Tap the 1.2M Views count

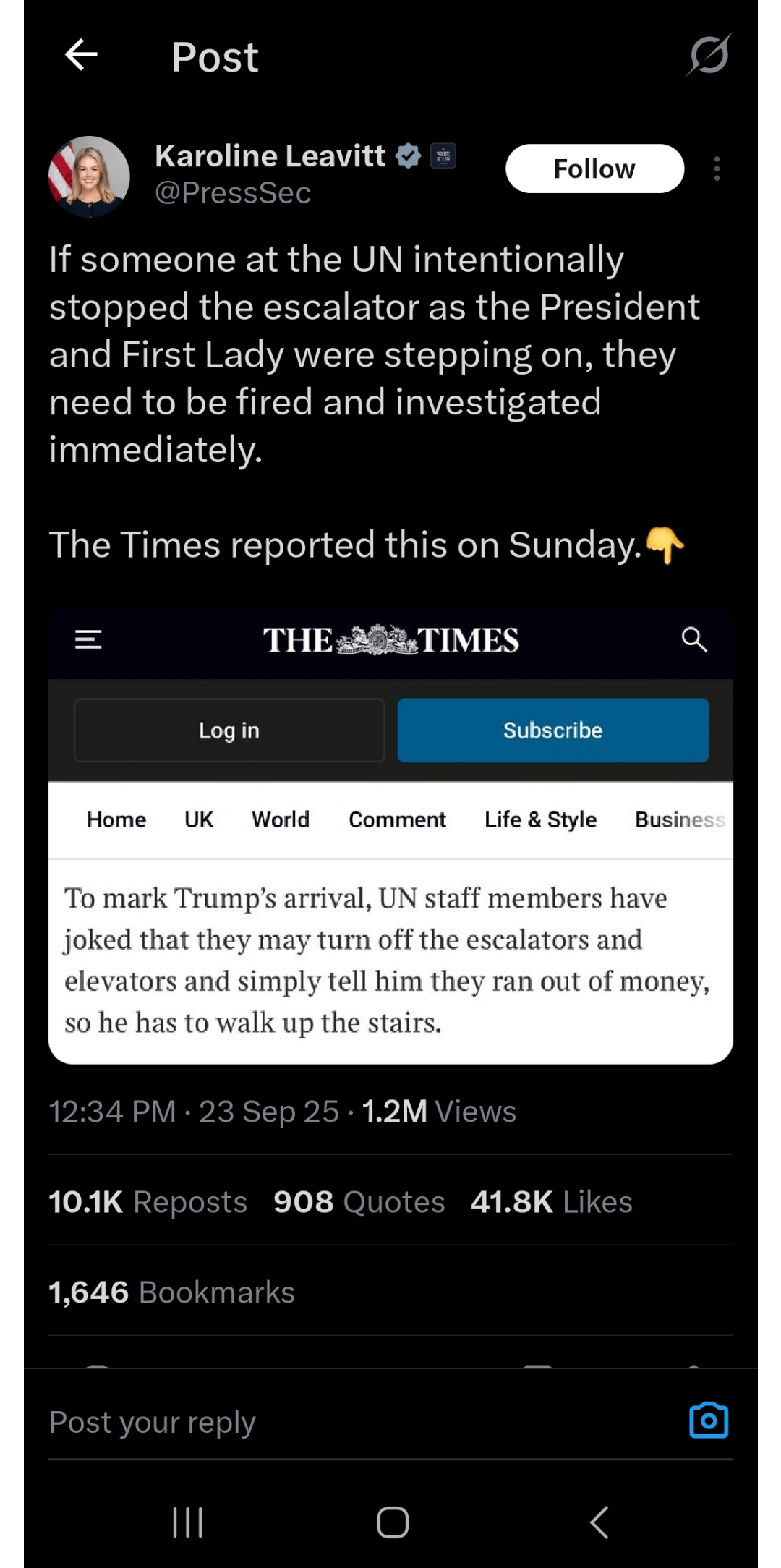(439, 1112)
